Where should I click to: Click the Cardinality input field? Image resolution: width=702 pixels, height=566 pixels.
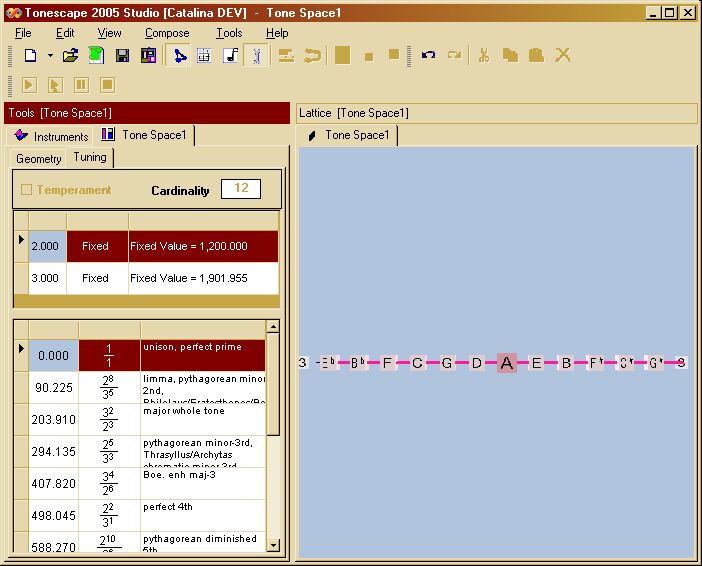coord(240,189)
